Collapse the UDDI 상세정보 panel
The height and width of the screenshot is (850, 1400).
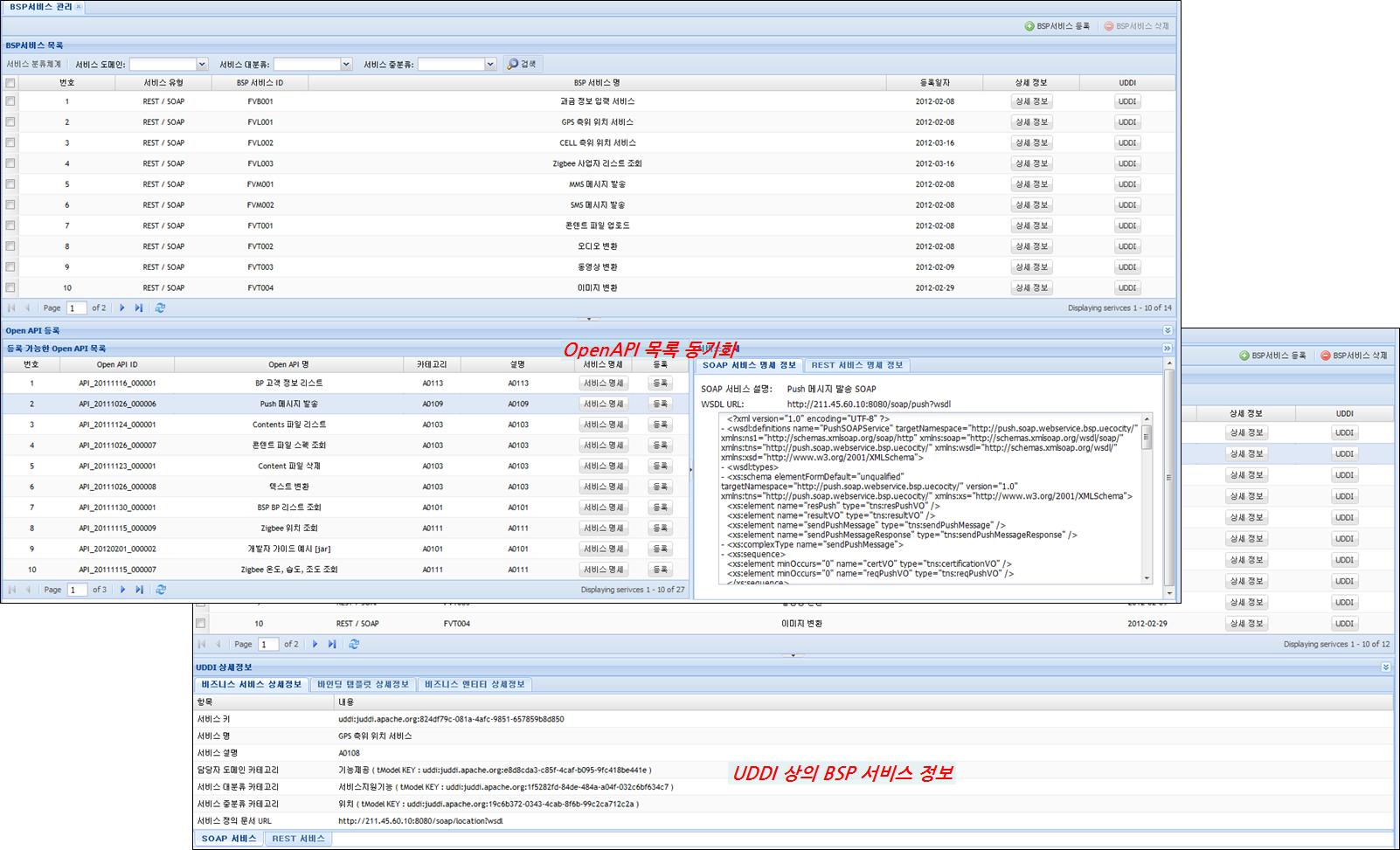[1386, 667]
